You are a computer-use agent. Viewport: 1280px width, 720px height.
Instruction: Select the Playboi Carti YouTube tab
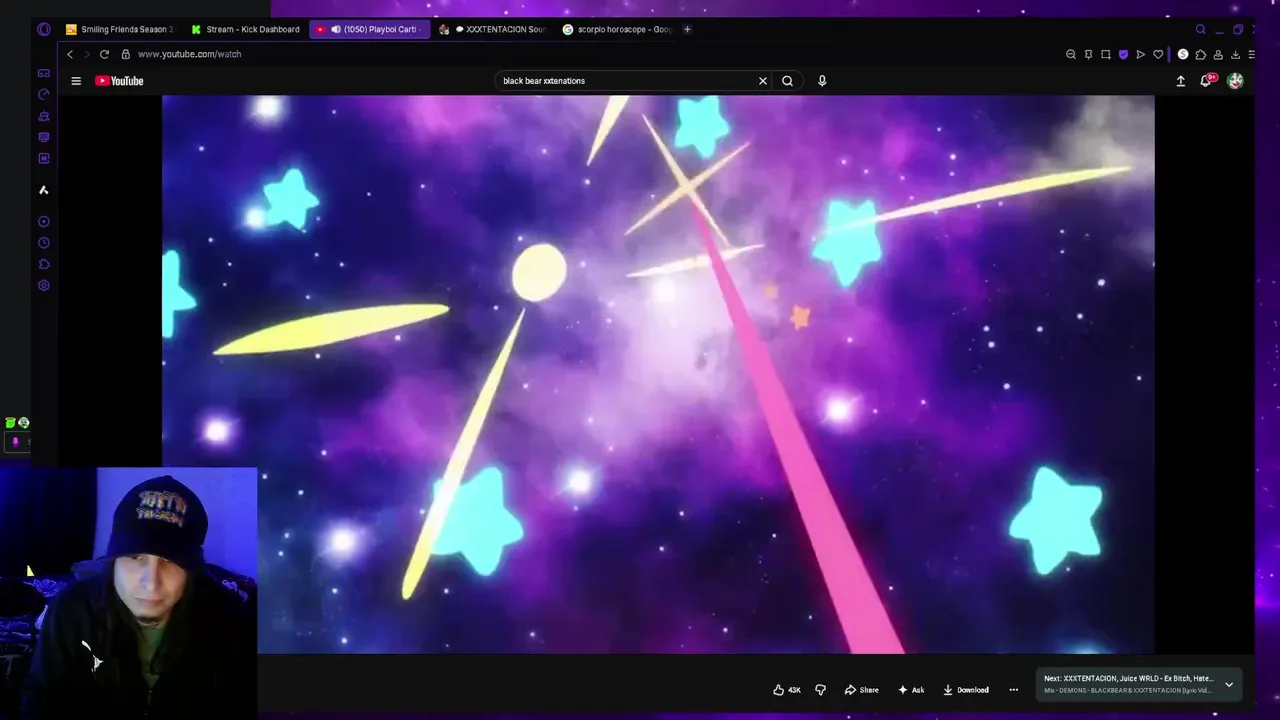pos(370,29)
